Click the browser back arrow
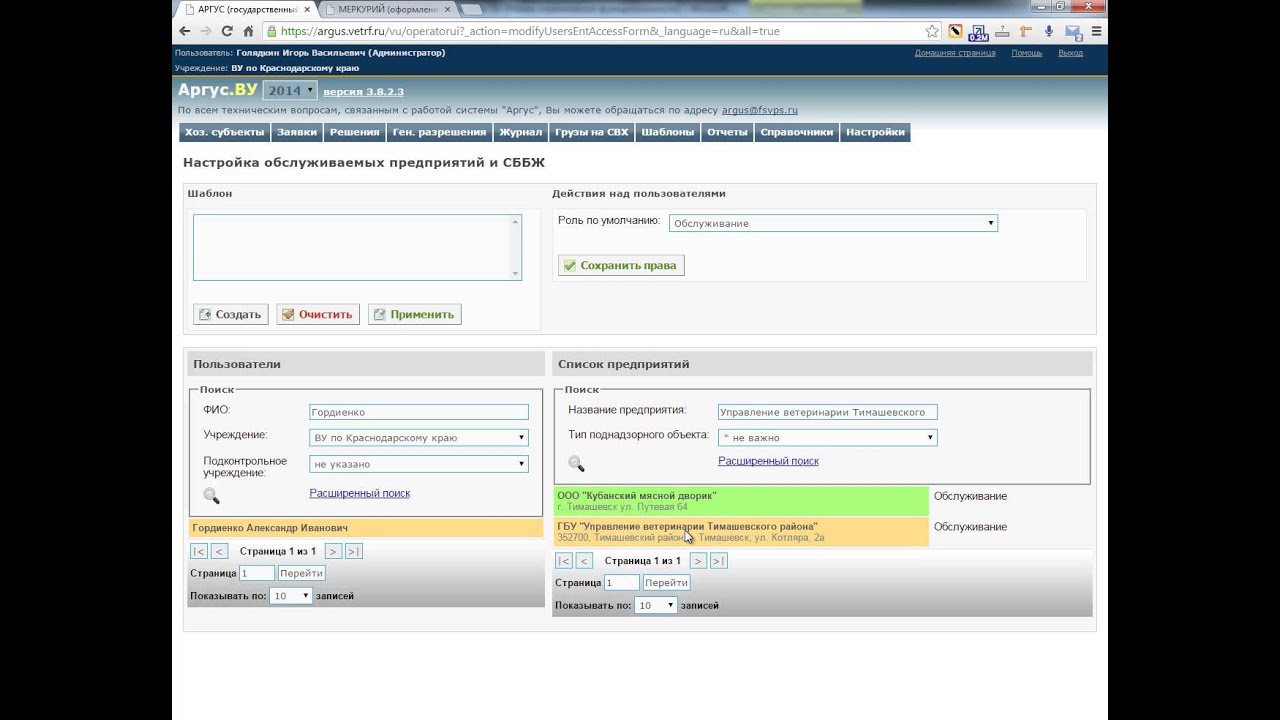1280x720 pixels. (184, 31)
